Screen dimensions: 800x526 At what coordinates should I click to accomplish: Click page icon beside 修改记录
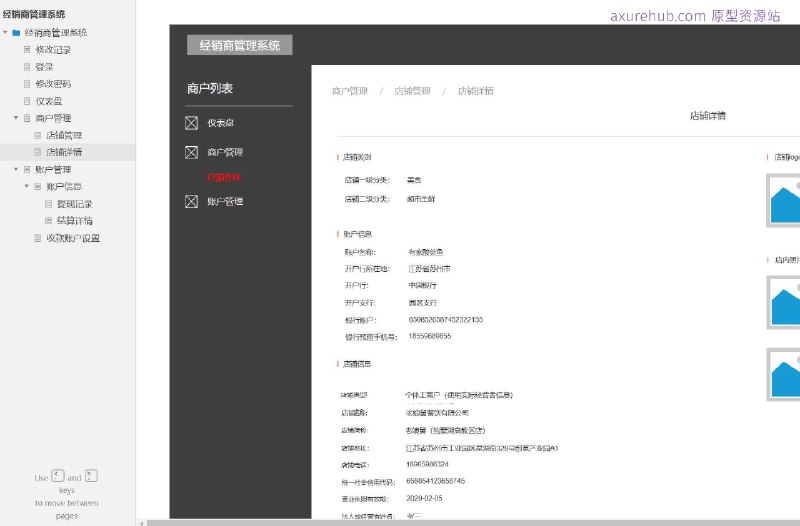point(27,49)
